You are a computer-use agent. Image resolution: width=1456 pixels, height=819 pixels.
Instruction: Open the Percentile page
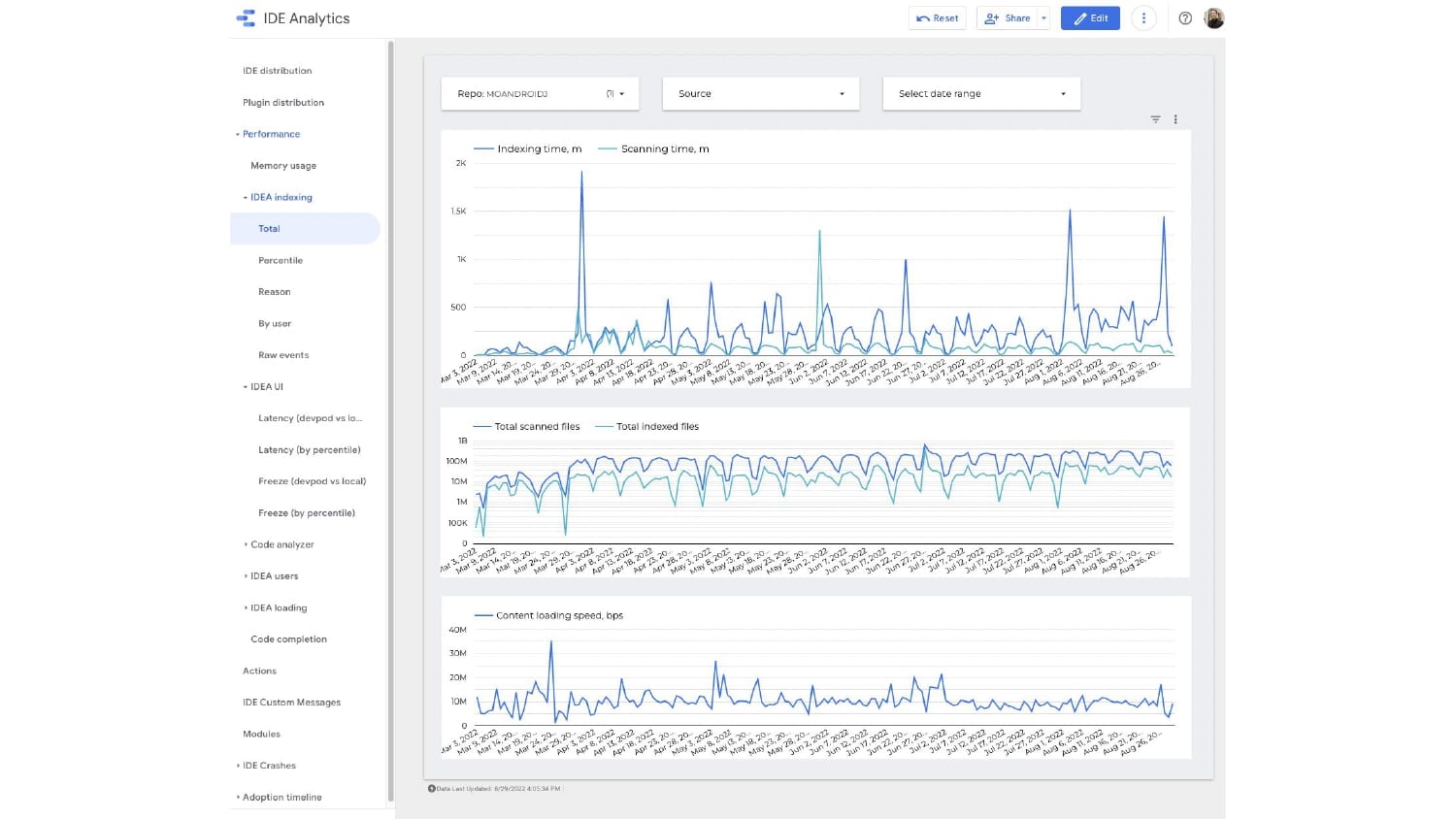tap(281, 260)
